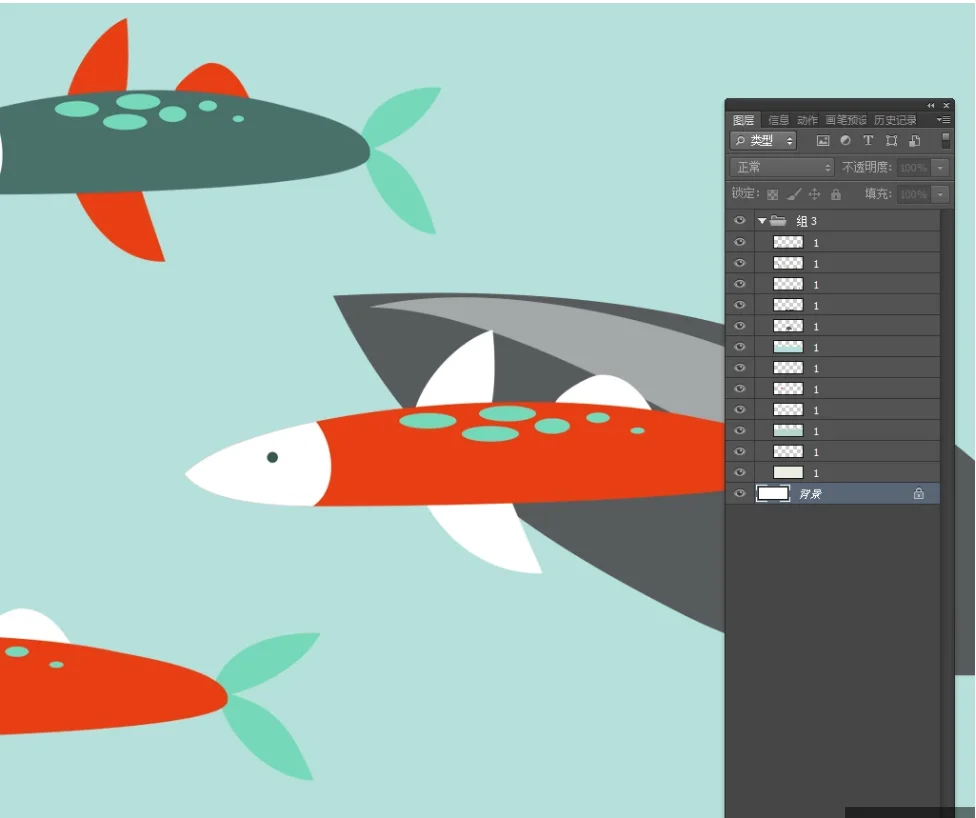Hide layer with beige thumbnail via eye

(739, 472)
